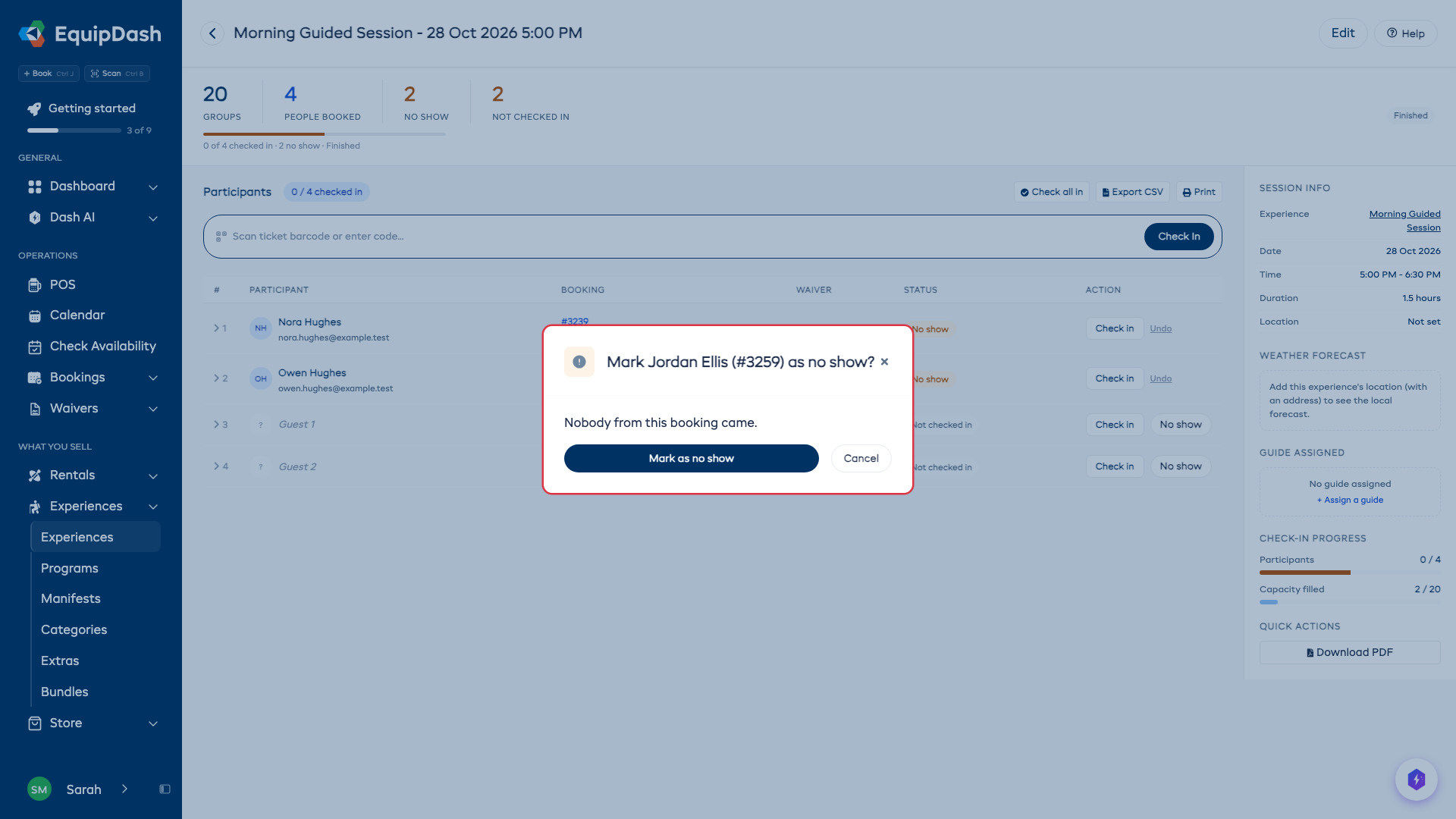
Task: Click the SM user avatar
Action: click(x=39, y=789)
